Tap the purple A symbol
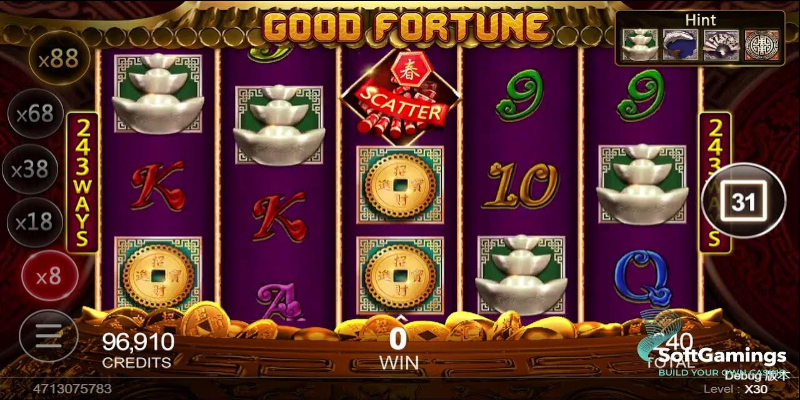The width and height of the screenshot is (800, 400). pos(279,303)
